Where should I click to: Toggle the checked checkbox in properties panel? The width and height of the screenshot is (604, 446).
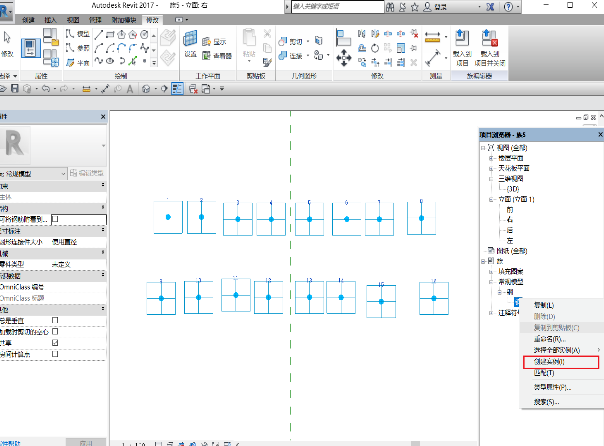(x=55, y=343)
